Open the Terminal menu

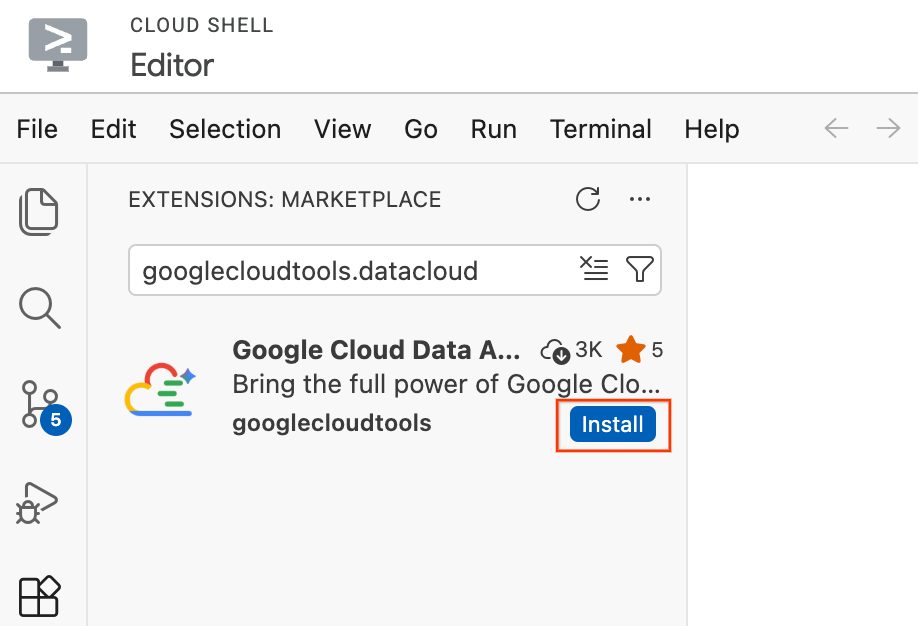600,129
